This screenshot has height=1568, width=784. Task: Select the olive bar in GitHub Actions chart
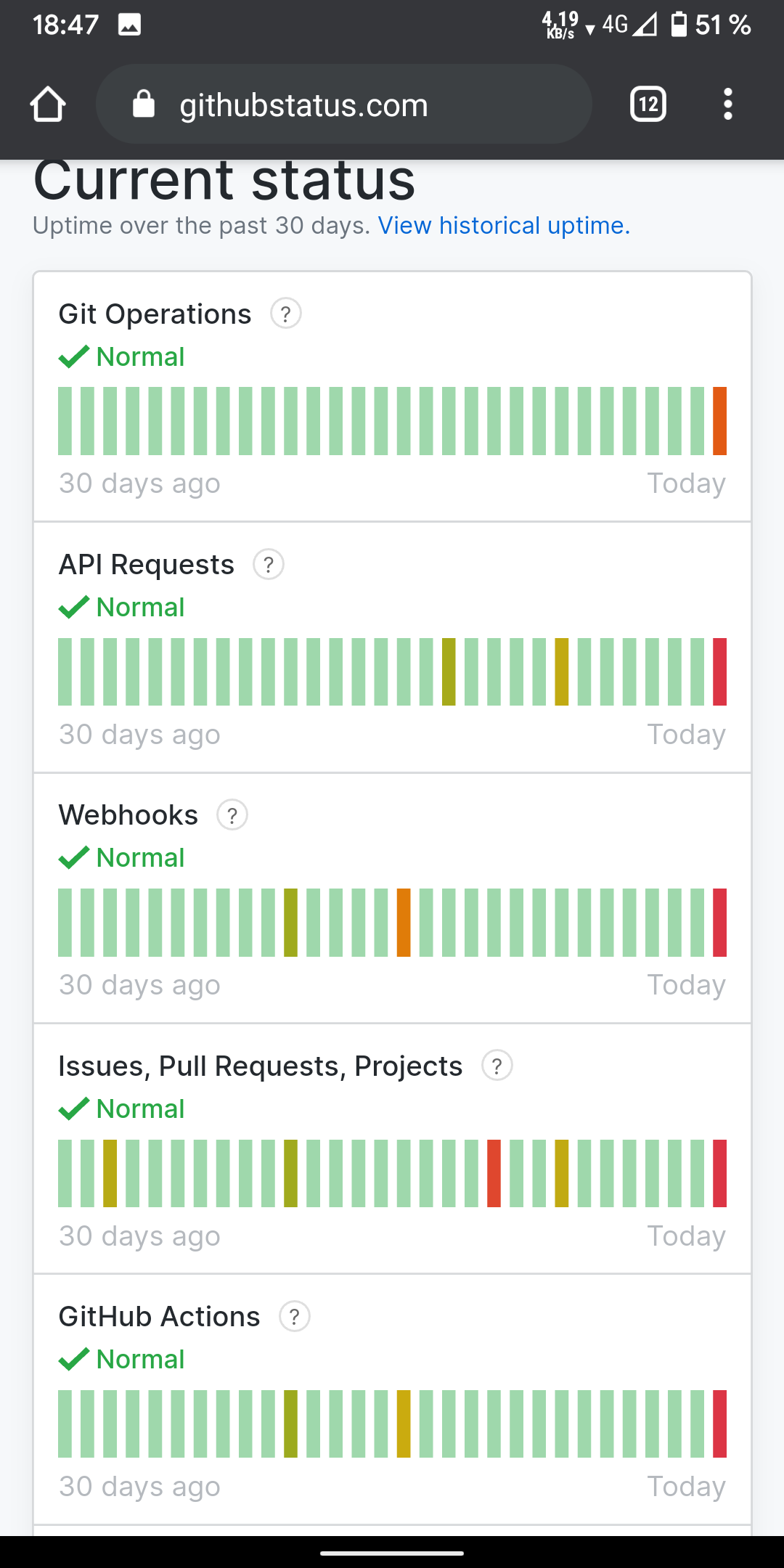[x=290, y=1424]
